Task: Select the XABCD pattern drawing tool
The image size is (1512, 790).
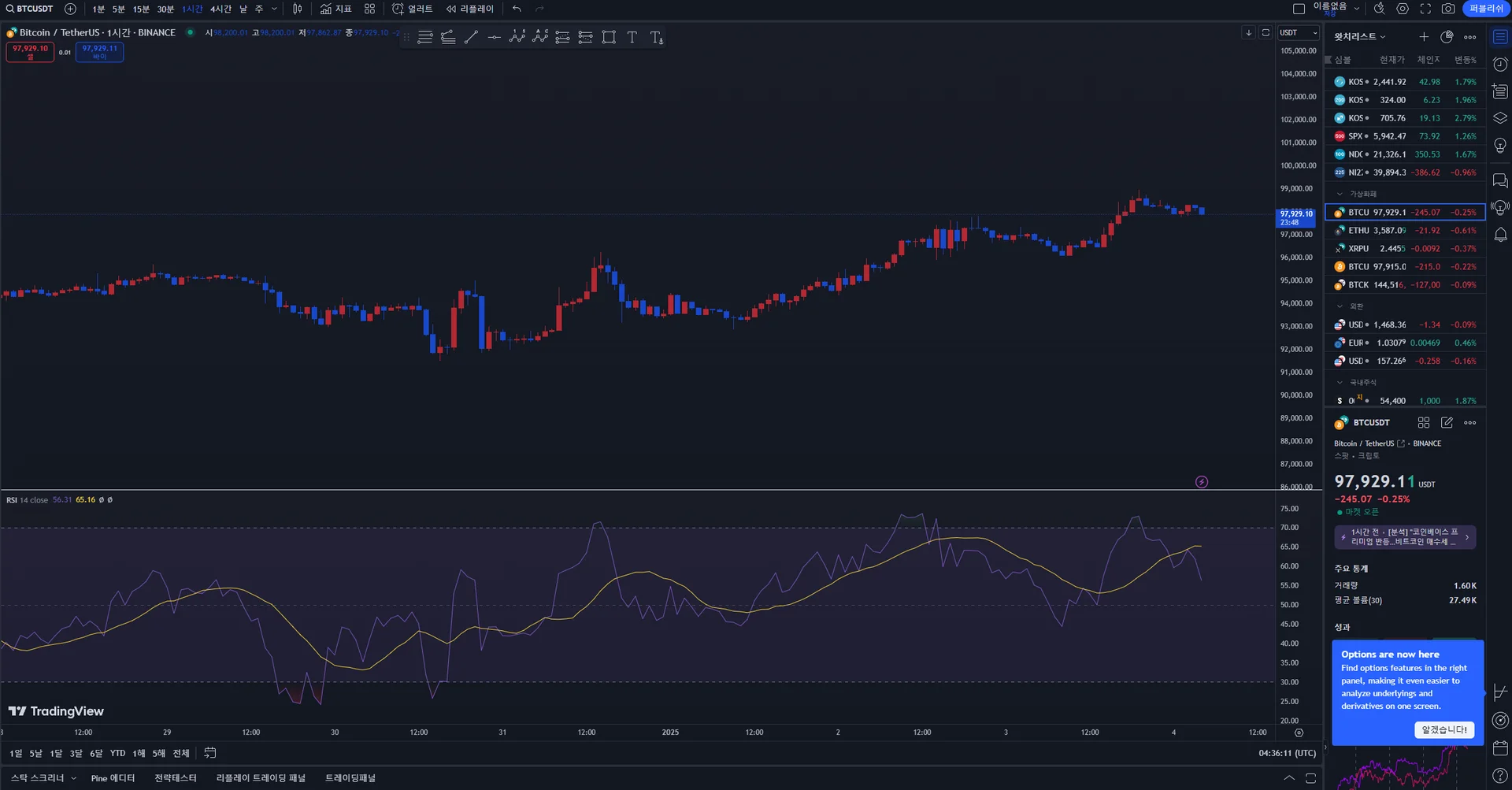Action: click(x=517, y=37)
